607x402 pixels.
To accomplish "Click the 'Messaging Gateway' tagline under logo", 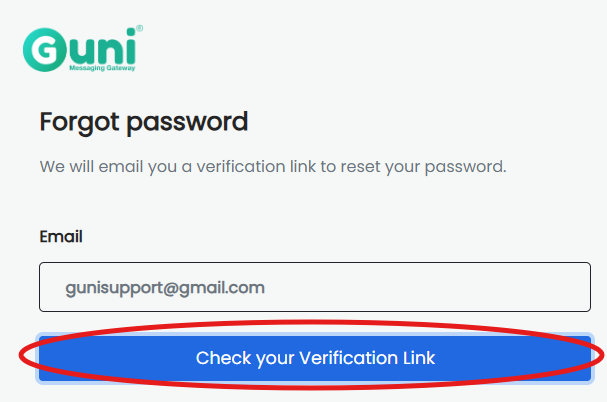I will [102, 68].
